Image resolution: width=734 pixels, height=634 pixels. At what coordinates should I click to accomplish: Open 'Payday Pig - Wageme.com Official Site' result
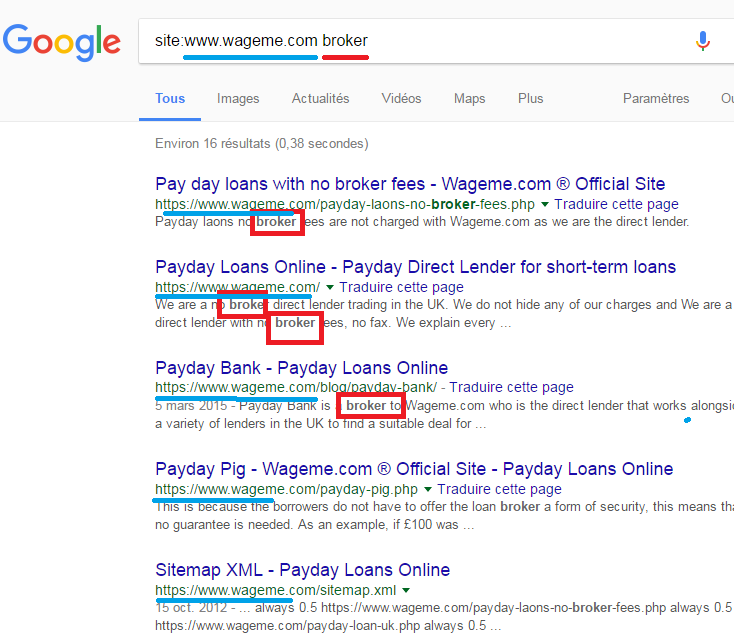point(414,469)
